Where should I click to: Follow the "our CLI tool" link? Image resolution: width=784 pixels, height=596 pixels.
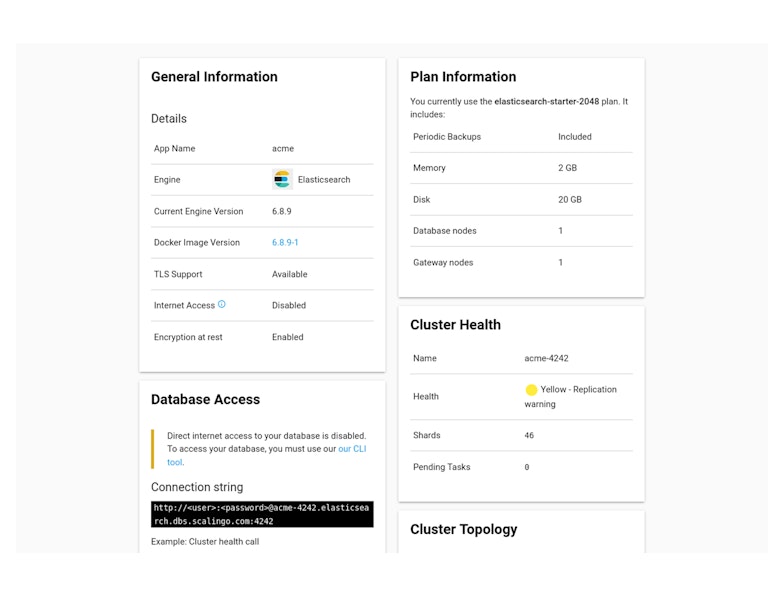click(x=352, y=450)
